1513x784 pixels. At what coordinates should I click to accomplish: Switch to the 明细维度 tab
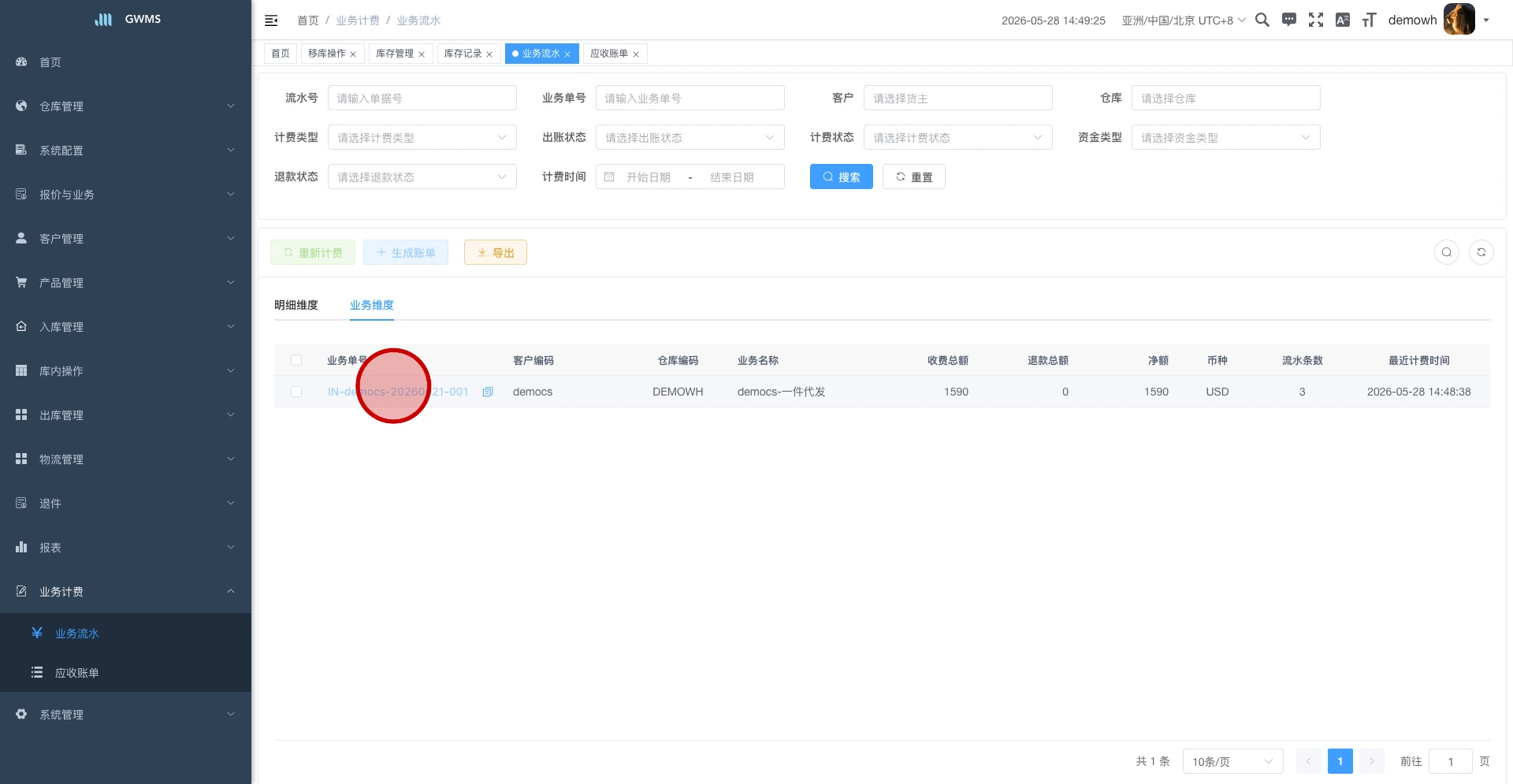(296, 305)
